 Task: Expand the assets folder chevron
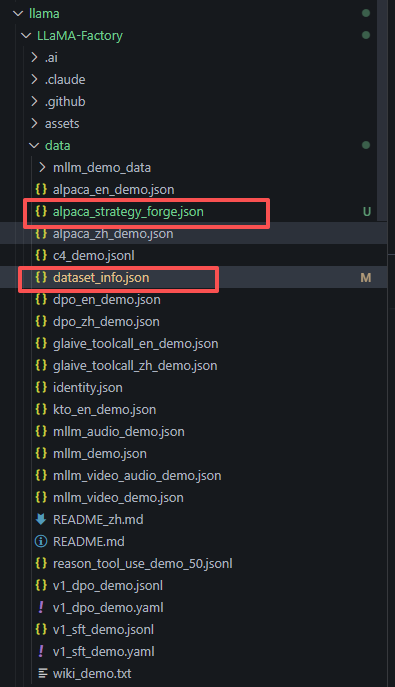coord(34,124)
